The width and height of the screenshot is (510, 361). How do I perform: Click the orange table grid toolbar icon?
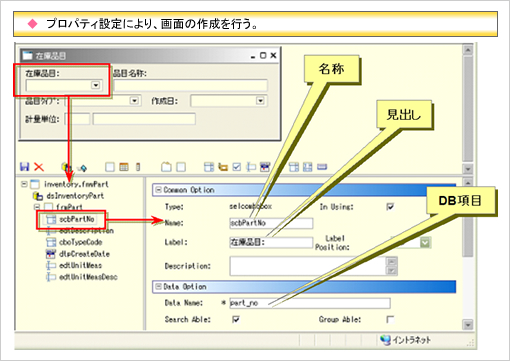coord(124,167)
